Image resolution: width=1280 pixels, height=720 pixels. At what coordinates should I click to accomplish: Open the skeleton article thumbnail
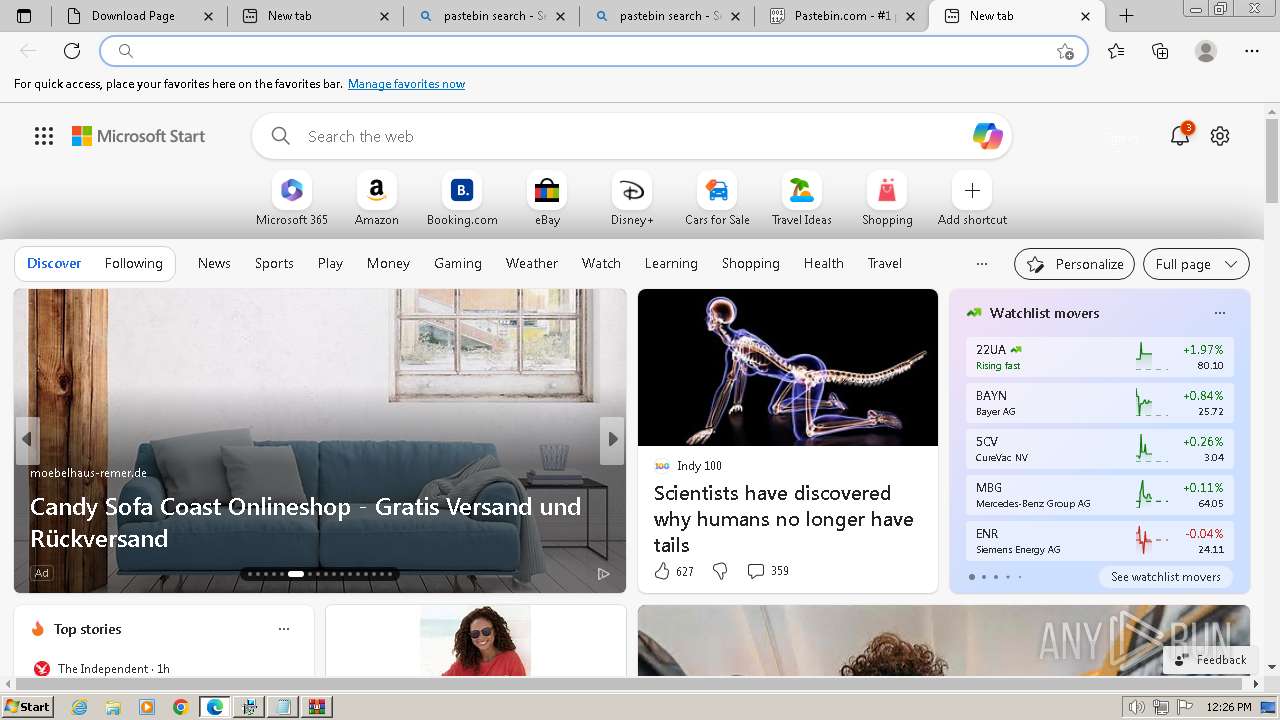pyautogui.click(x=788, y=367)
